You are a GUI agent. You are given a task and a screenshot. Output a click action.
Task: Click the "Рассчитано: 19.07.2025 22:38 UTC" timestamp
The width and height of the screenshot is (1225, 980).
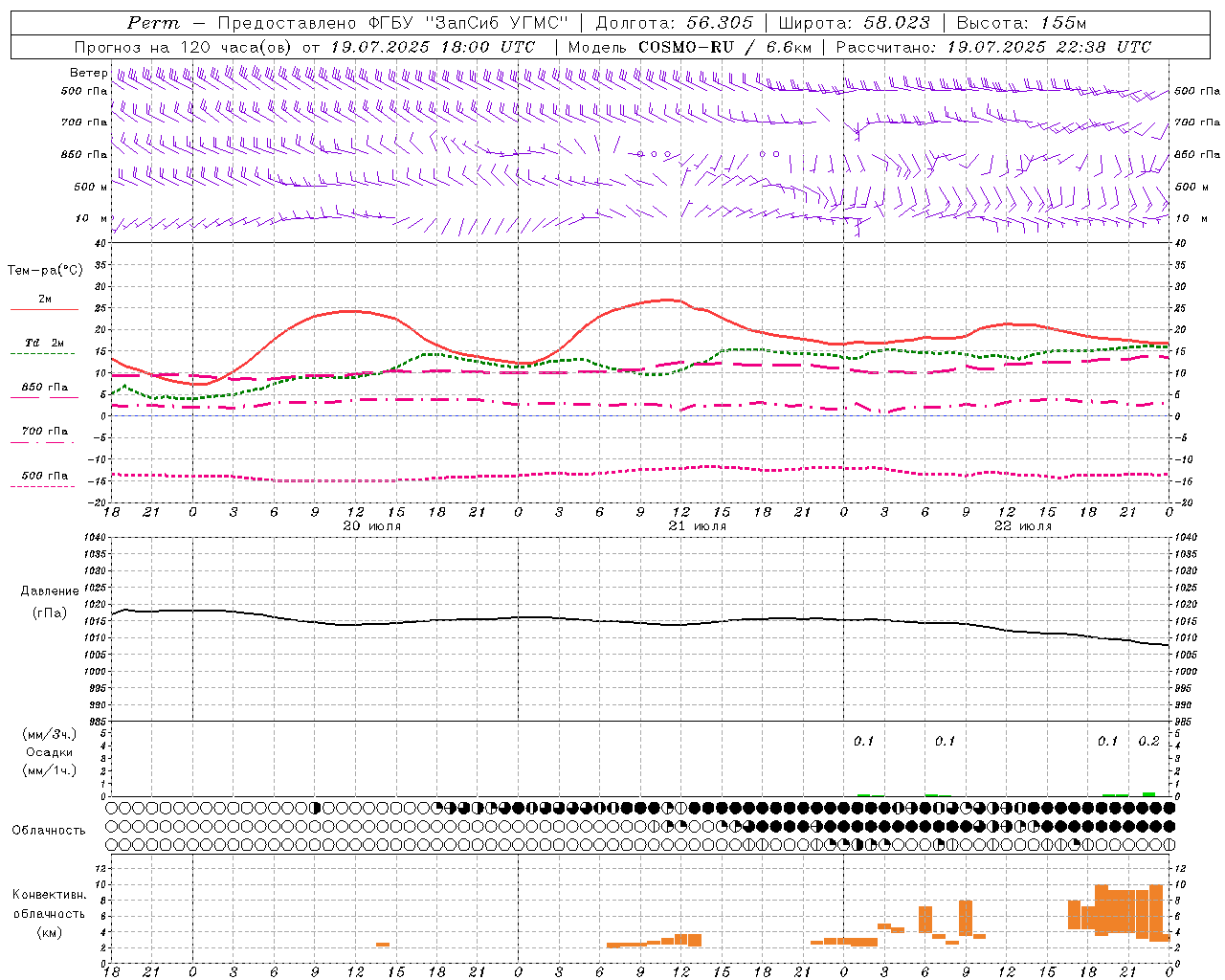point(993,47)
